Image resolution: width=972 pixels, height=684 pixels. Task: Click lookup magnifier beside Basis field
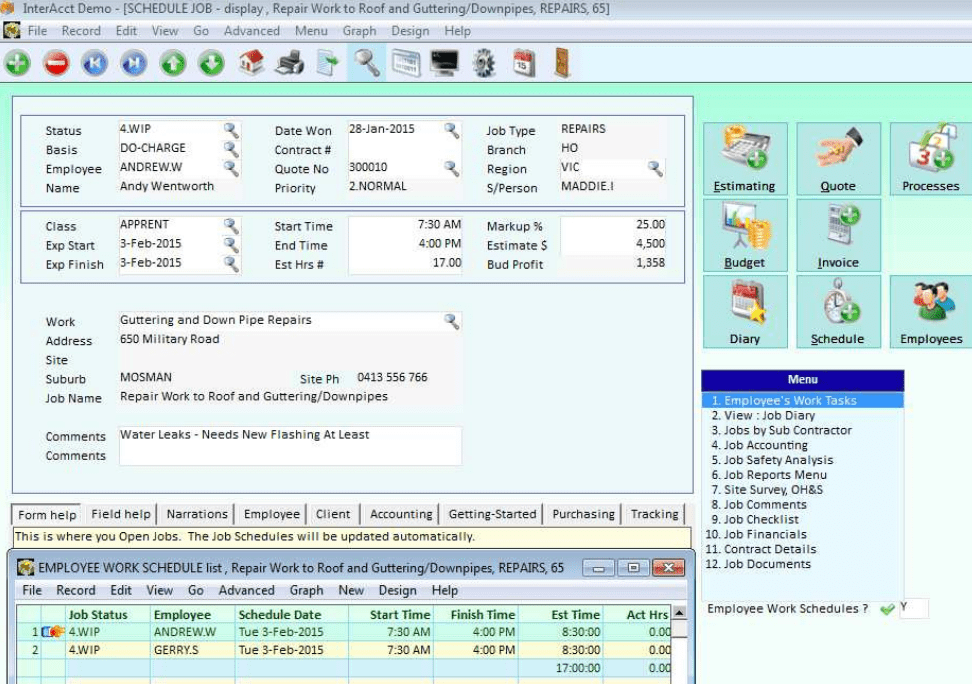(x=231, y=149)
